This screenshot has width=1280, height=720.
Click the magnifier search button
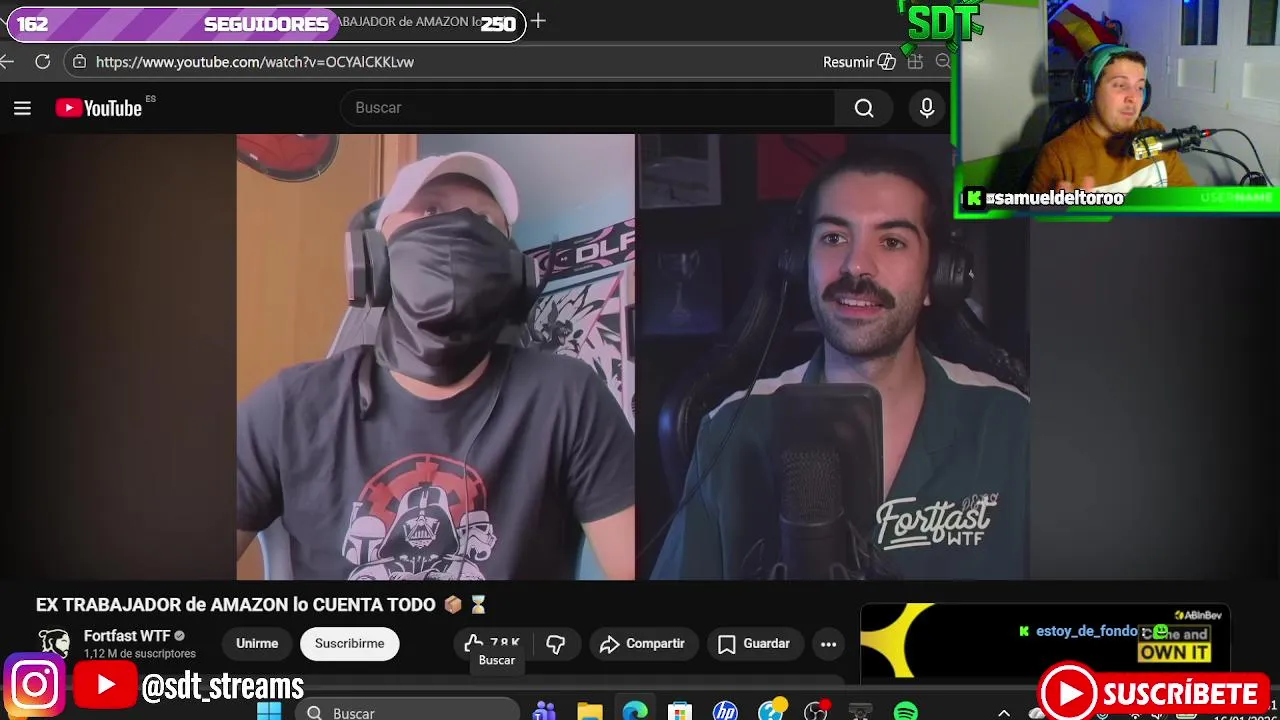[864, 108]
